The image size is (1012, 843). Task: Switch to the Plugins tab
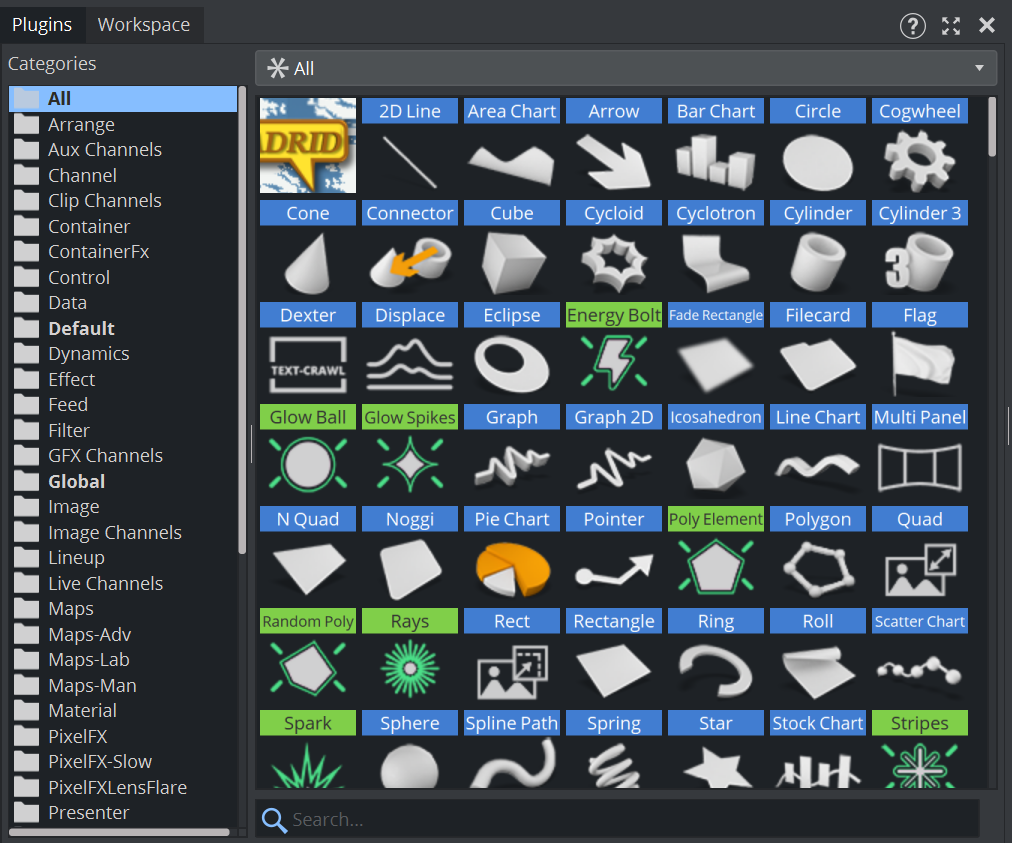(42, 25)
